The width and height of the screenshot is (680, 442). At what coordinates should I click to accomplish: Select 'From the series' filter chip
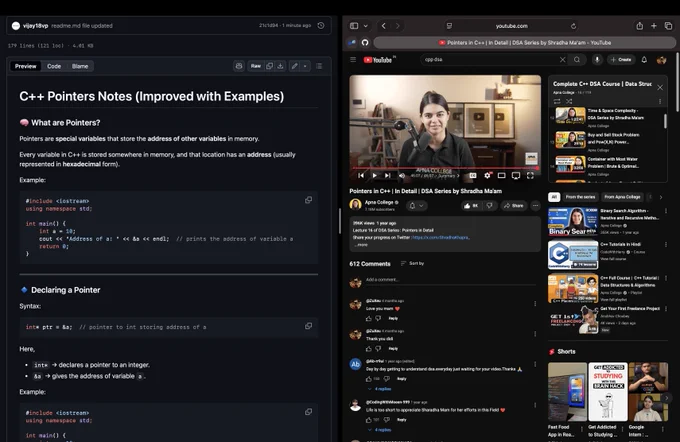(580, 197)
